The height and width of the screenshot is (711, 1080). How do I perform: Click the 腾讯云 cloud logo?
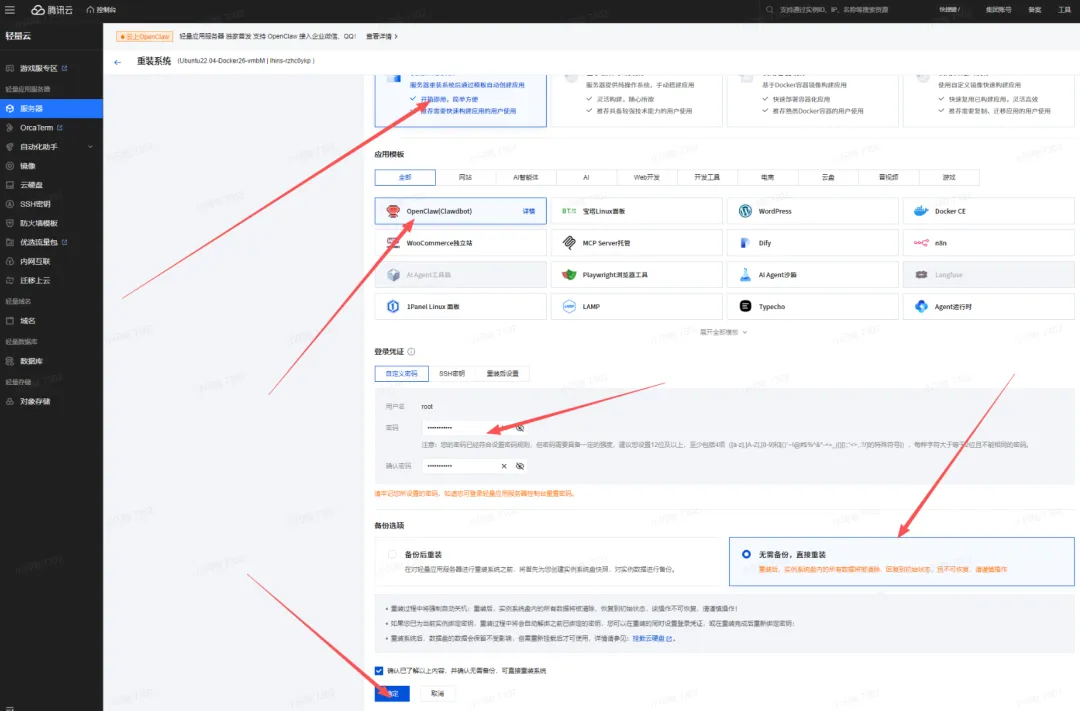(52, 10)
